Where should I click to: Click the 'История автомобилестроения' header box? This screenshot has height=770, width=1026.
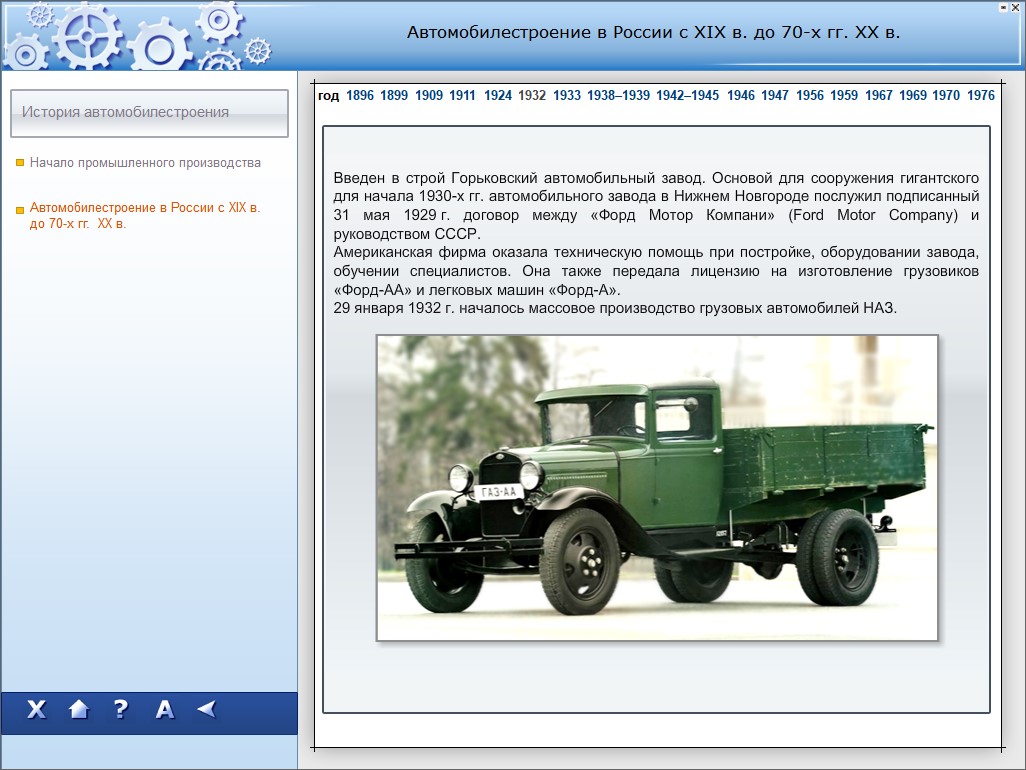(x=149, y=113)
